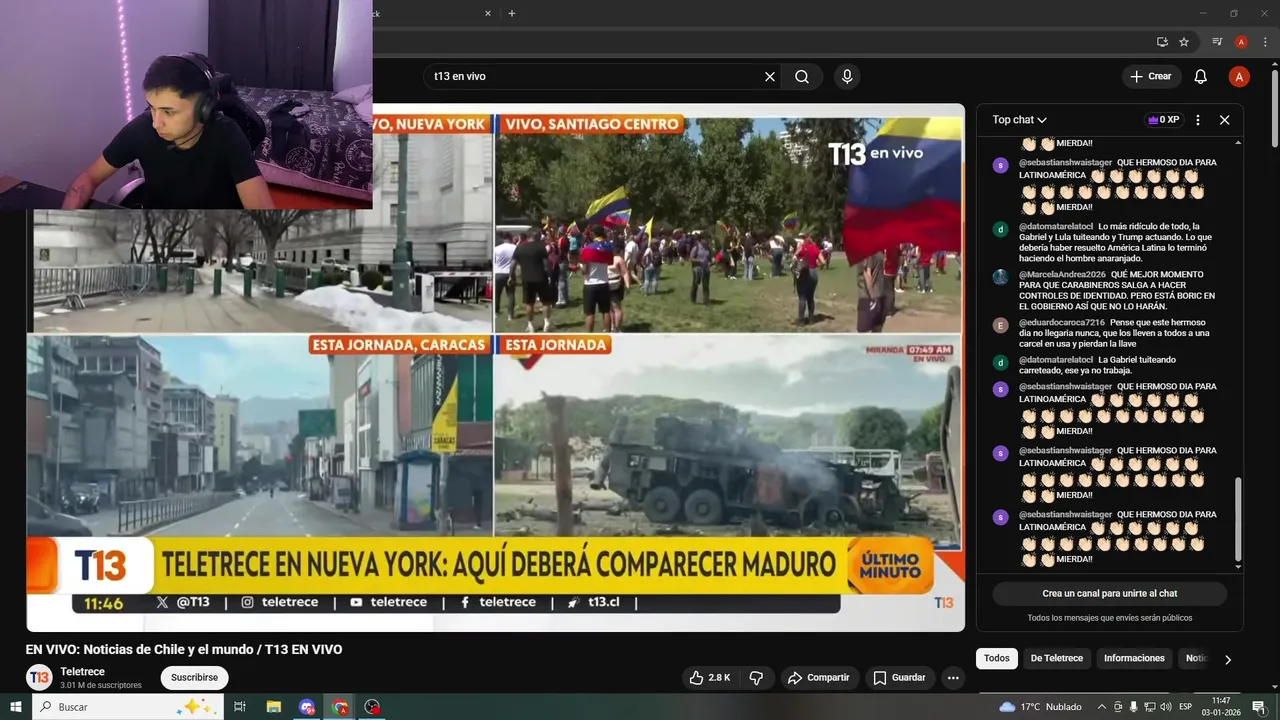Open the weather widget 17°C Nublado
The height and width of the screenshot is (720, 1280).
(x=1041, y=707)
